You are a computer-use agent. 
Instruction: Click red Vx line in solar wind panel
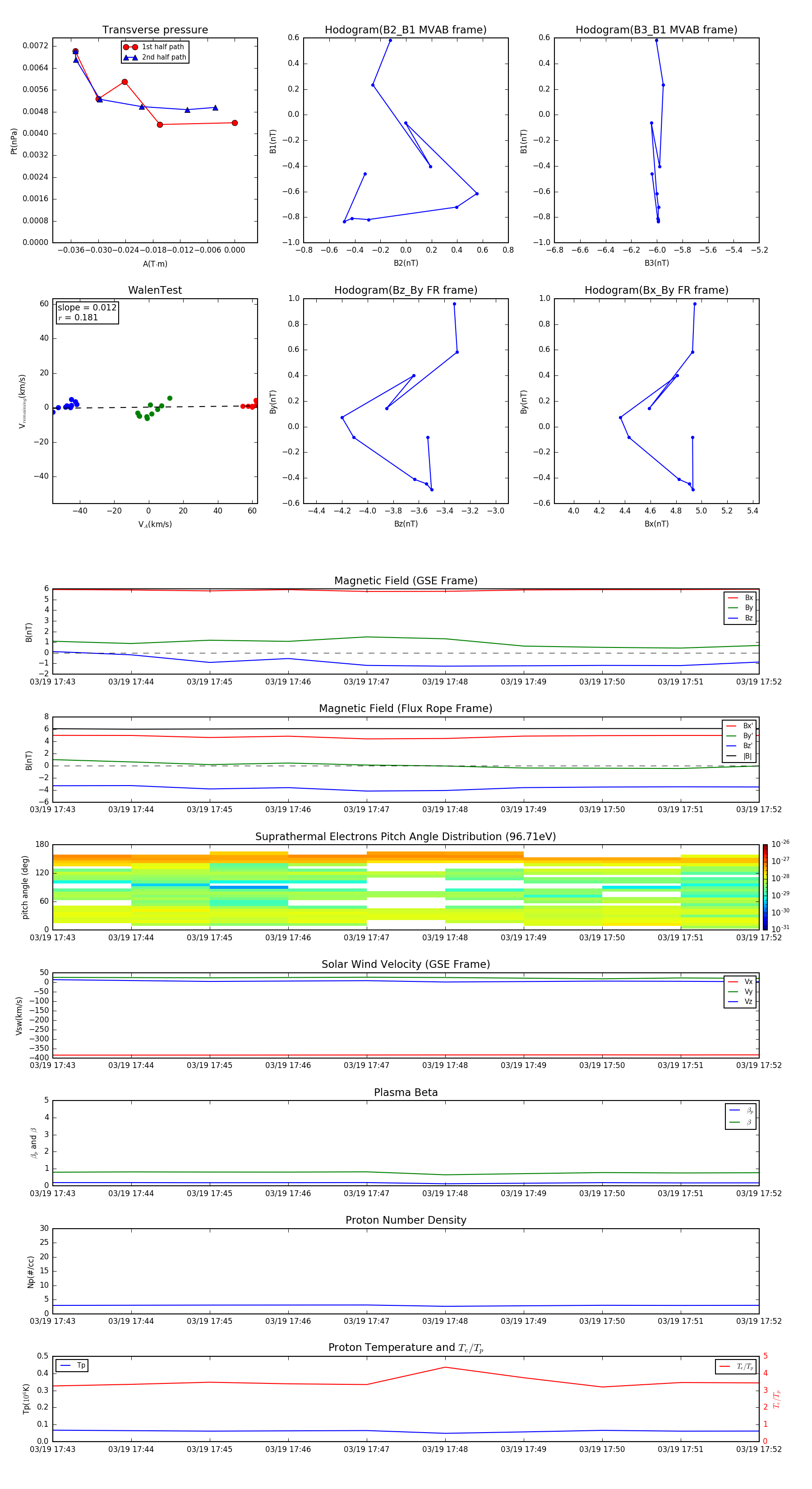(406, 1055)
